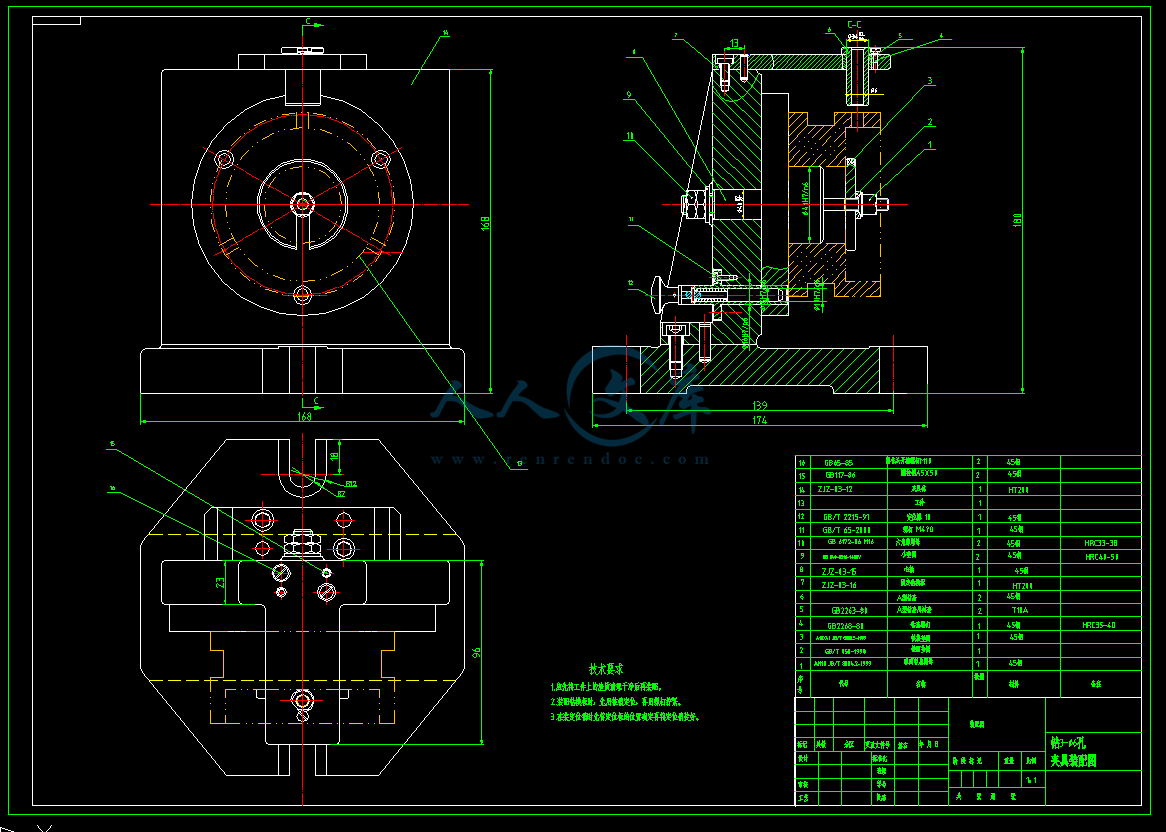Screen dimensions: 1166x832
Task: Select the 174 overall length dimension text
Action: click(x=759, y=420)
